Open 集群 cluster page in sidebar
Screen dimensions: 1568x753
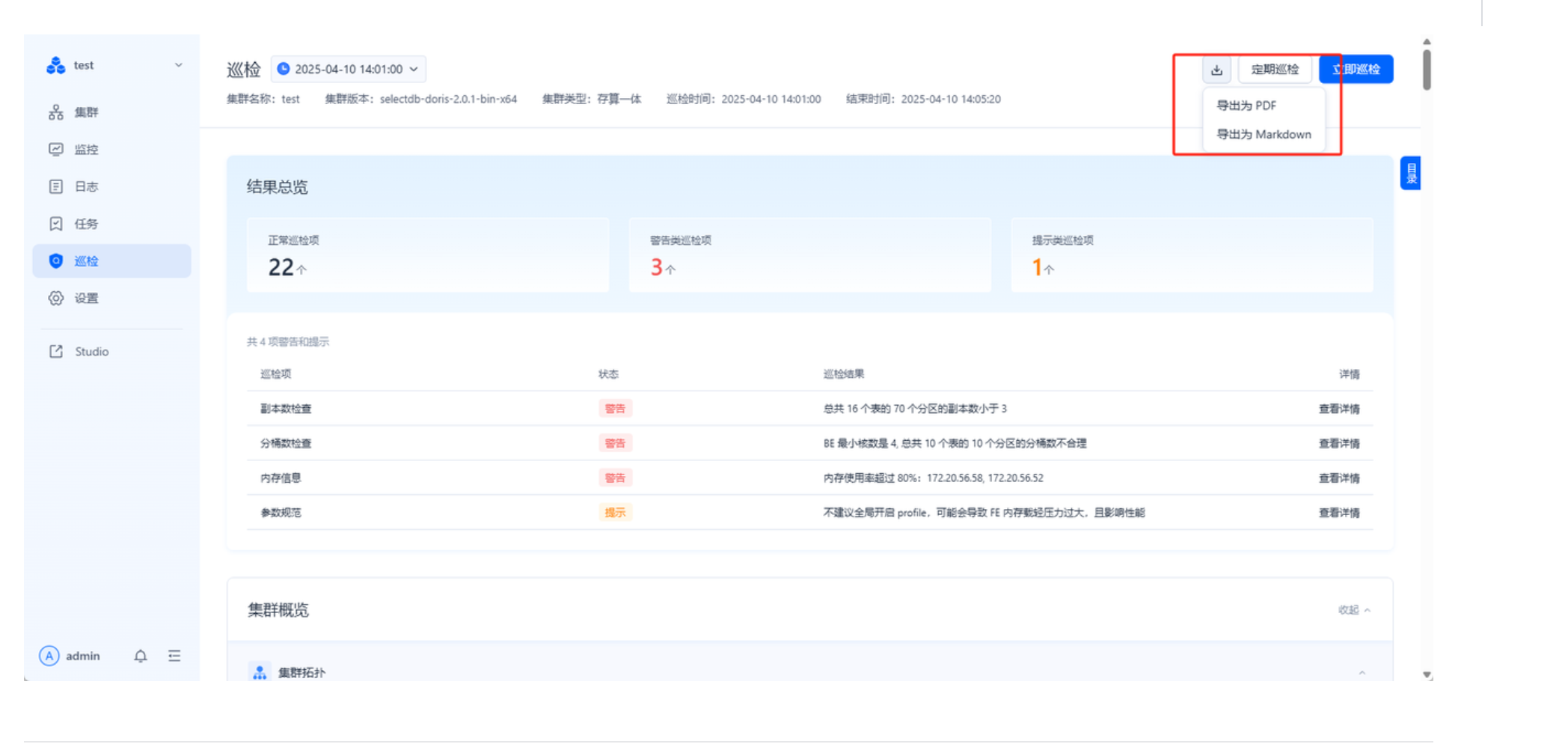tap(86, 112)
